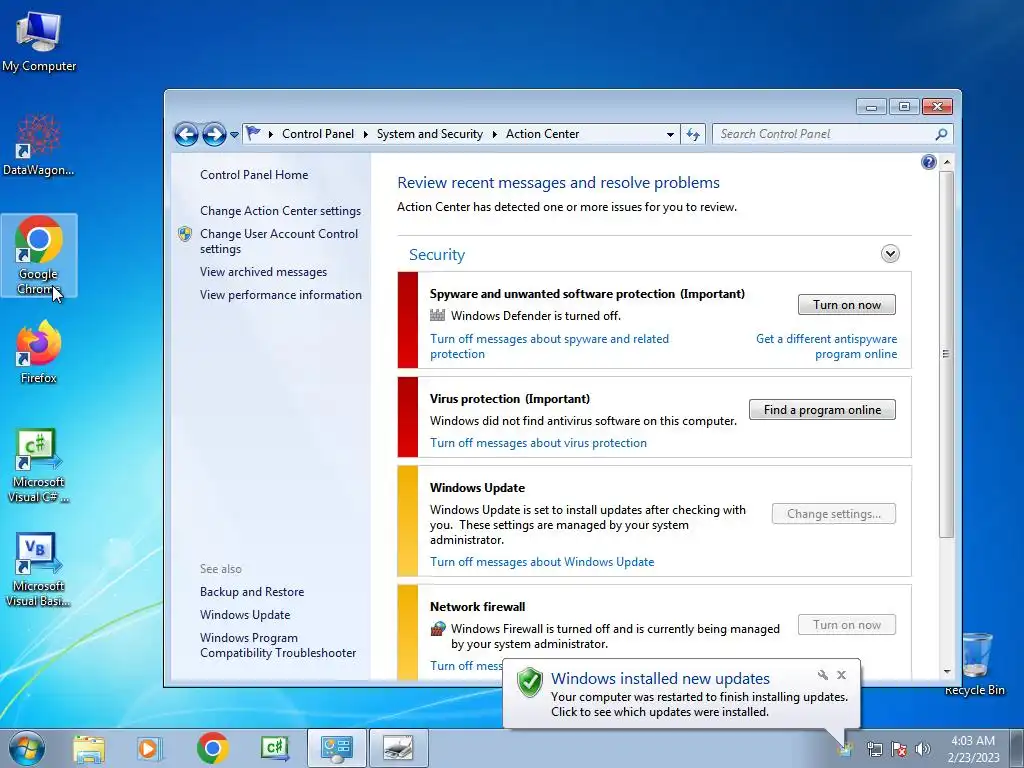Click the search magnifier icon
The width and height of the screenshot is (1024, 768).
click(x=941, y=134)
